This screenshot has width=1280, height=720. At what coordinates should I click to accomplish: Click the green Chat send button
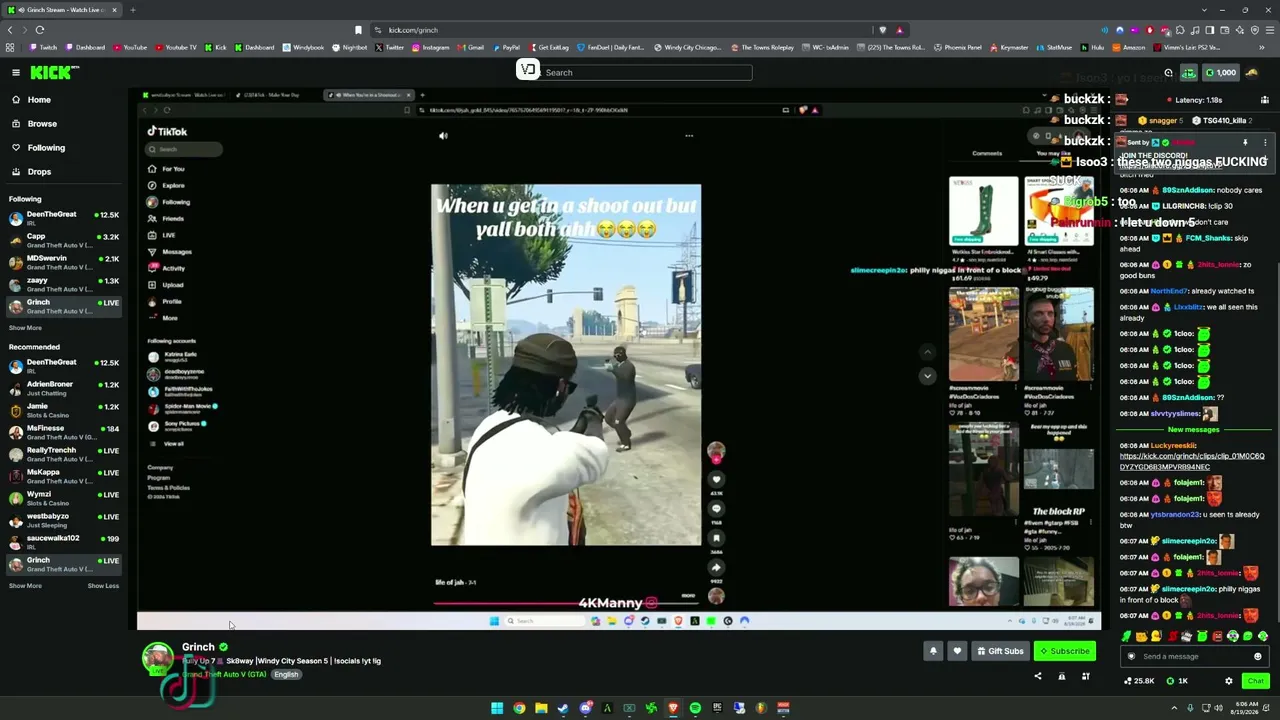point(1255,681)
